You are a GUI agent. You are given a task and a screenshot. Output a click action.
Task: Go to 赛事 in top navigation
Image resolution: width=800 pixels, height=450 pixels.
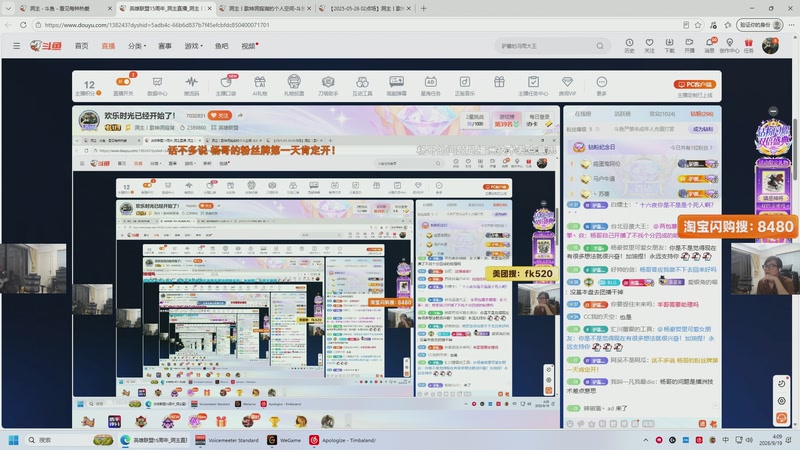165,46
